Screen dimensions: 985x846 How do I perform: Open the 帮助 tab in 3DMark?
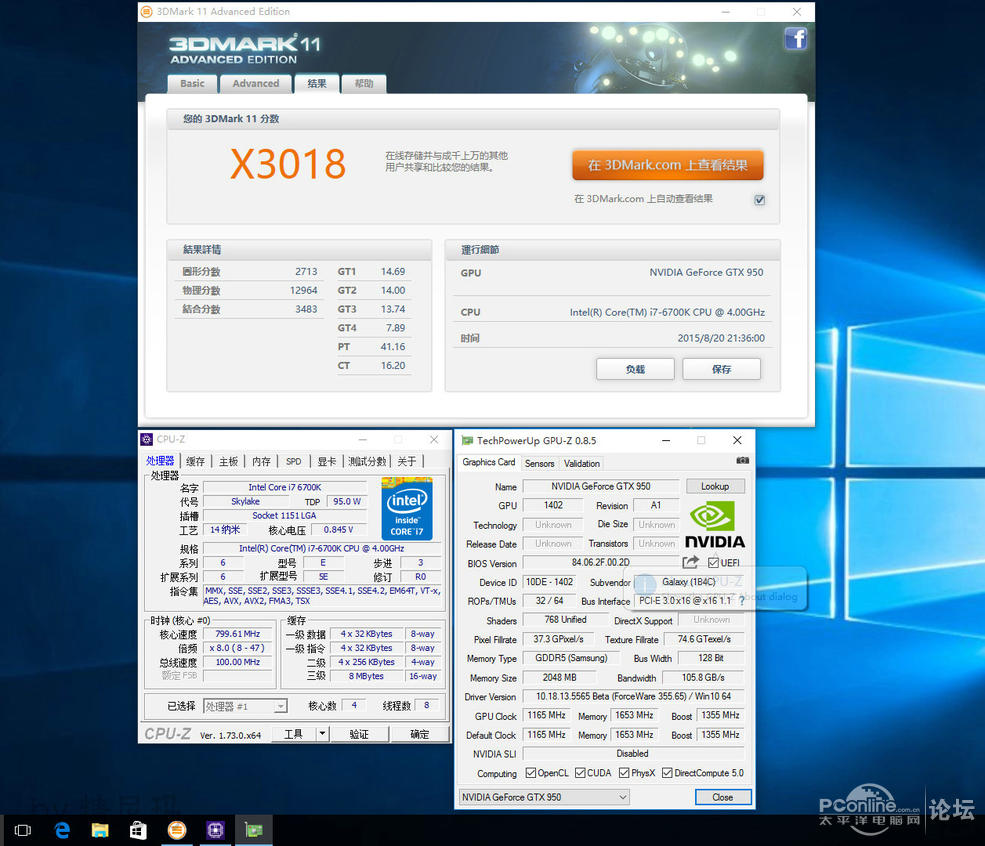pyautogui.click(x=364, y=84)
